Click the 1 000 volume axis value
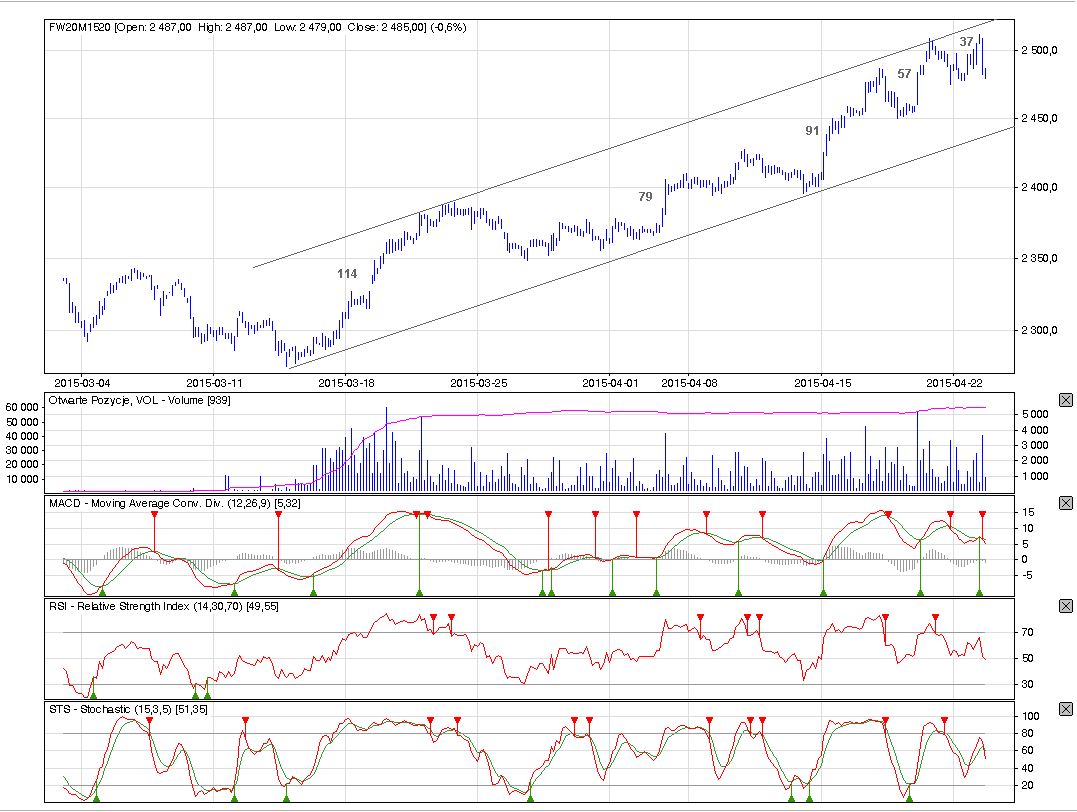1077x812 pixels. click(1035, 476)
